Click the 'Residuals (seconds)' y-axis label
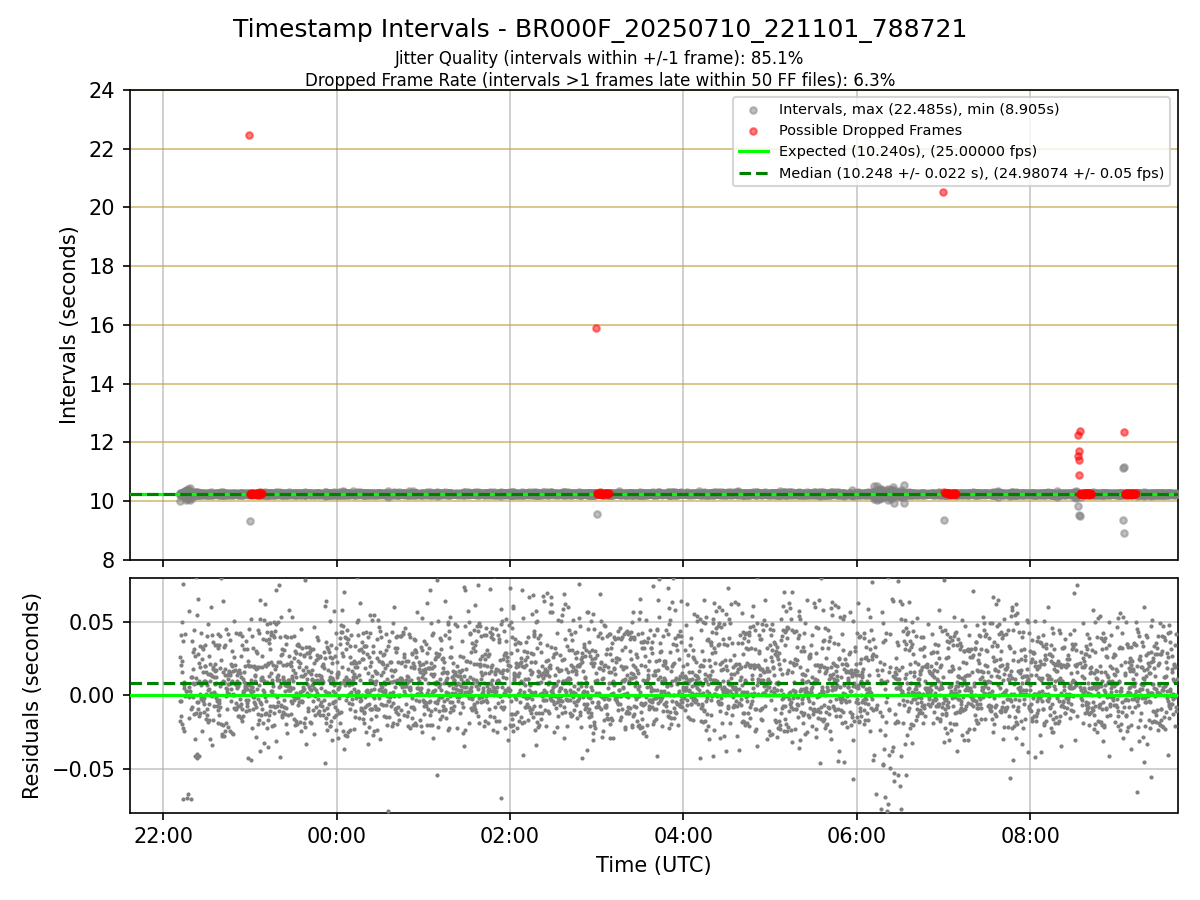The image size is (1200, 900). pyautogui.click(x=31, y=696)
